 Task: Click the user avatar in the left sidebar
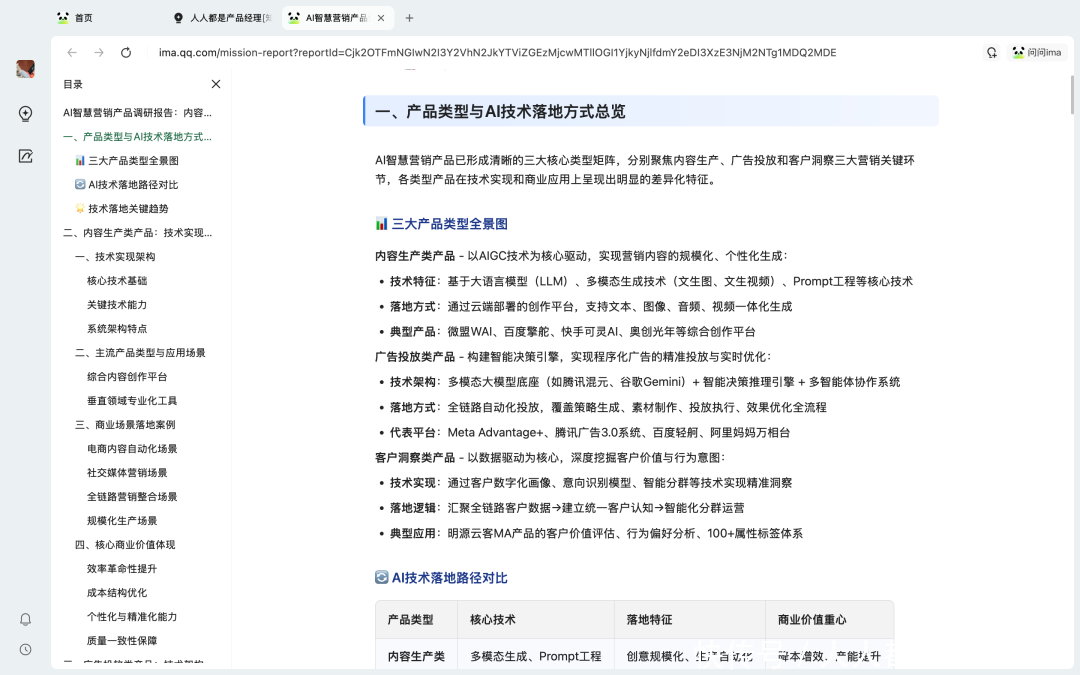tap(25, 69)
